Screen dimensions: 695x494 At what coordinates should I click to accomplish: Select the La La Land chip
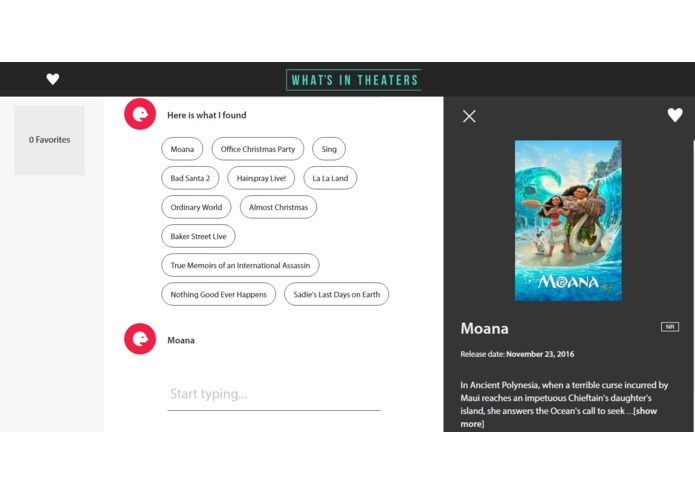click(x=330, y=178)
